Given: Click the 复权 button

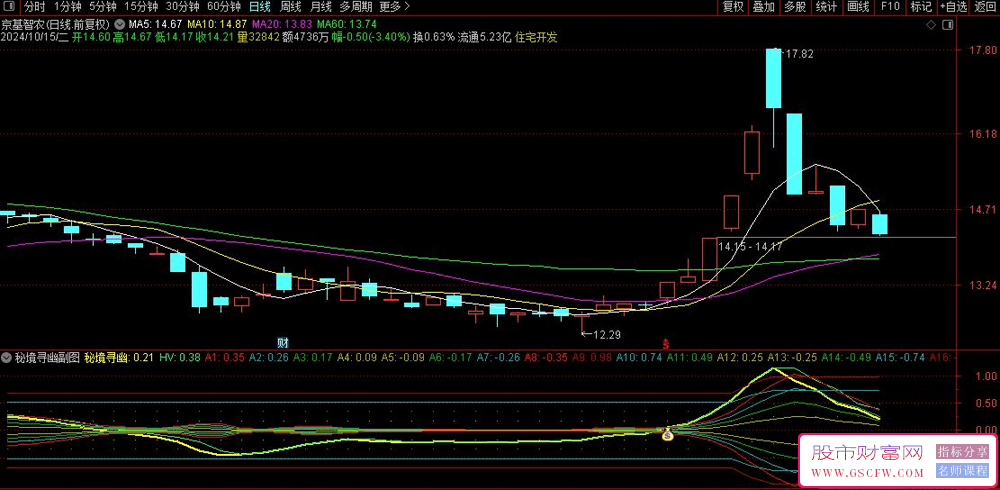Looking at the screenshot, I should [733, 7].
